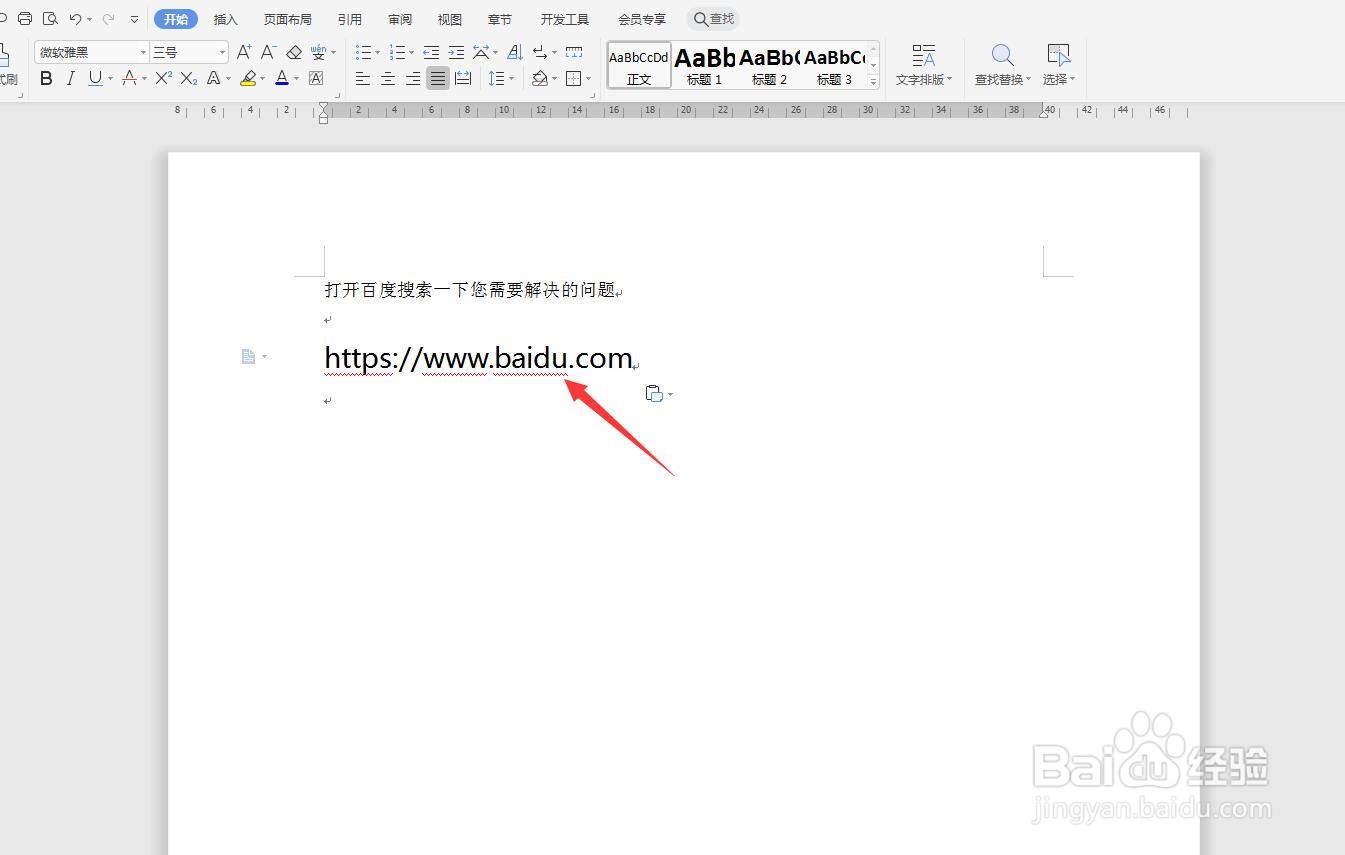
Task: Open the 文字排版 menu
Action: (924, 65)
